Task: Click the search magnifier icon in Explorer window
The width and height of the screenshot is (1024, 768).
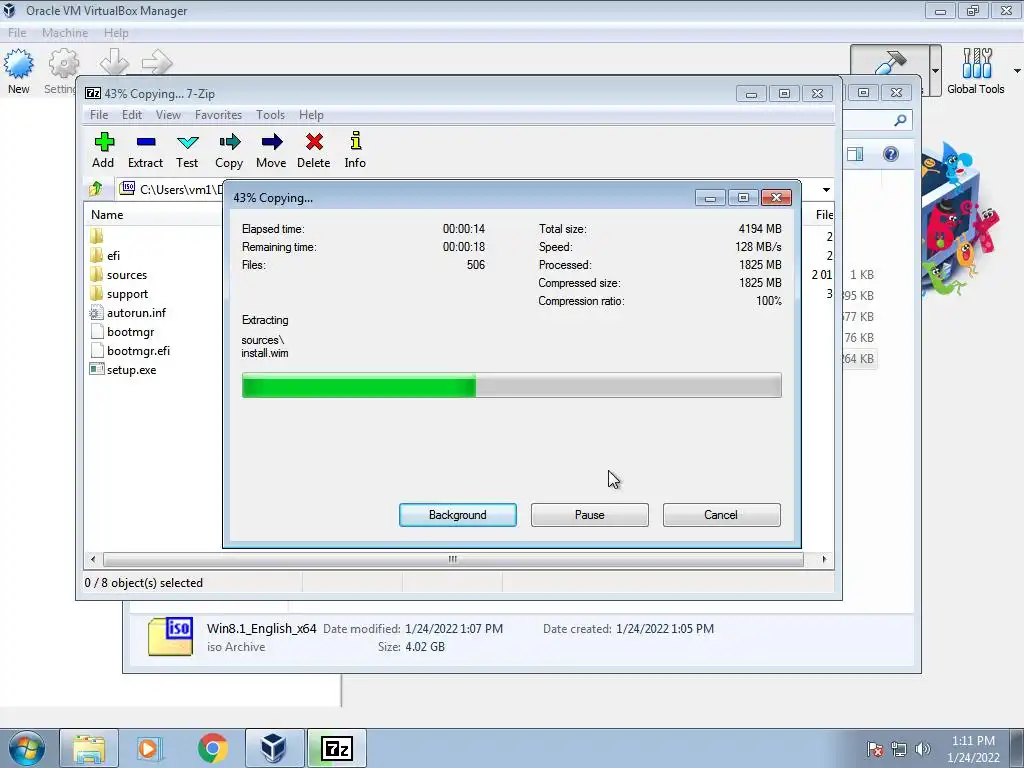Action: click(900, 120)
